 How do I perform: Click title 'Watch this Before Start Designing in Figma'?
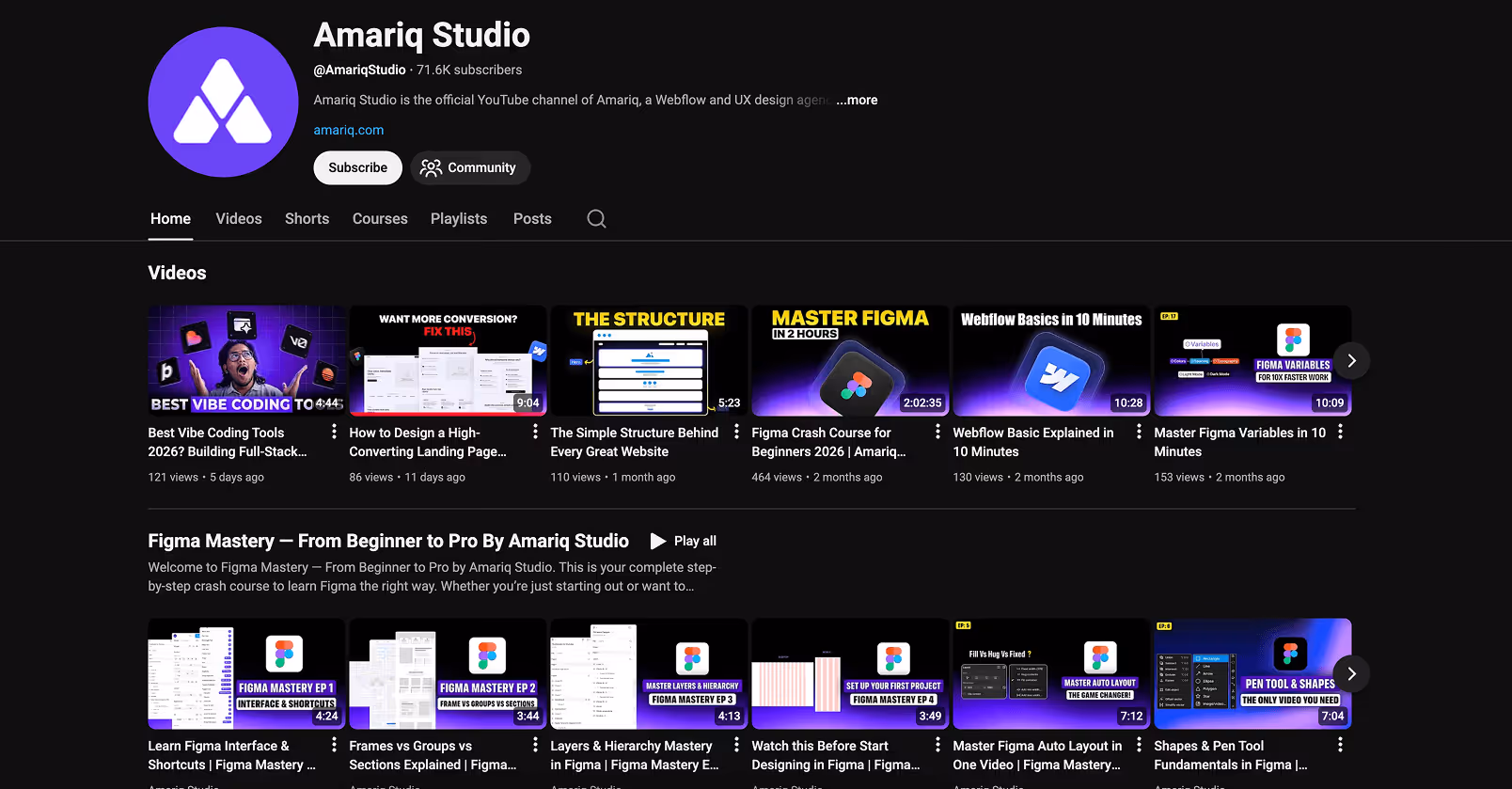[836, 755]
